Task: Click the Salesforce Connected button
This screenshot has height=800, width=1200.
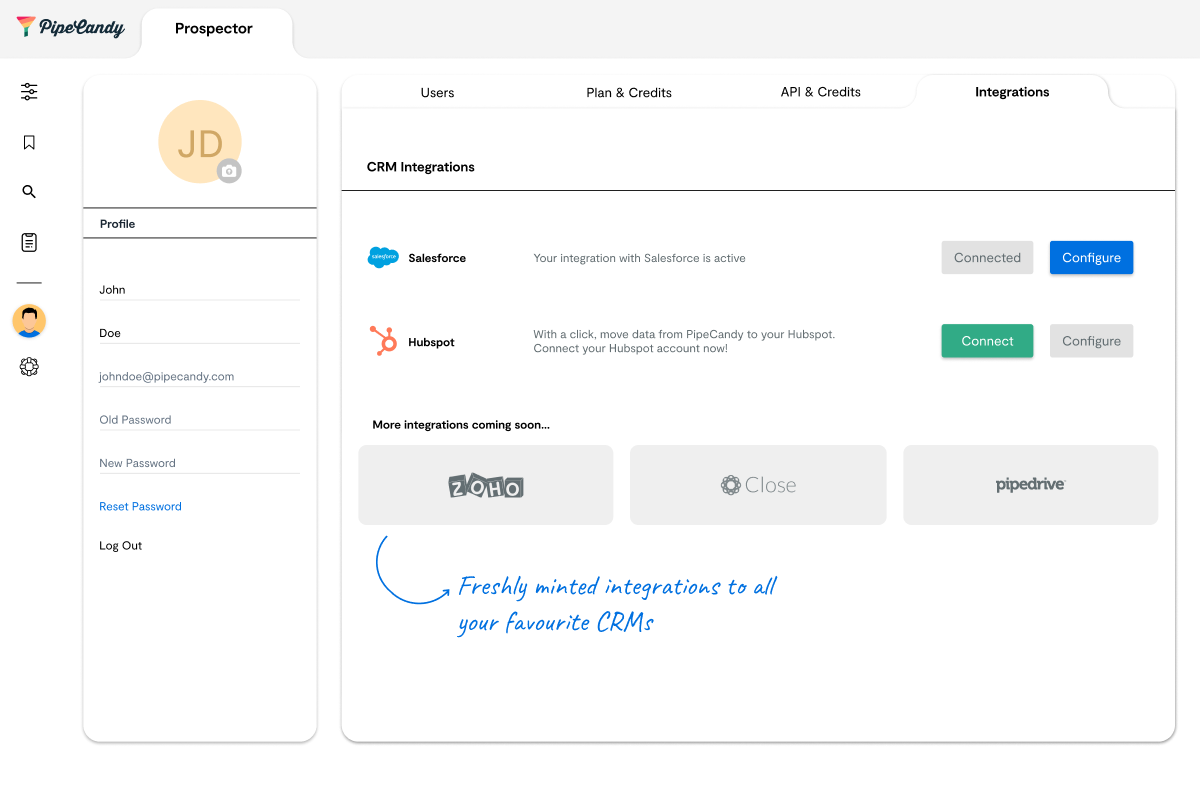Action: click(987, 258)
